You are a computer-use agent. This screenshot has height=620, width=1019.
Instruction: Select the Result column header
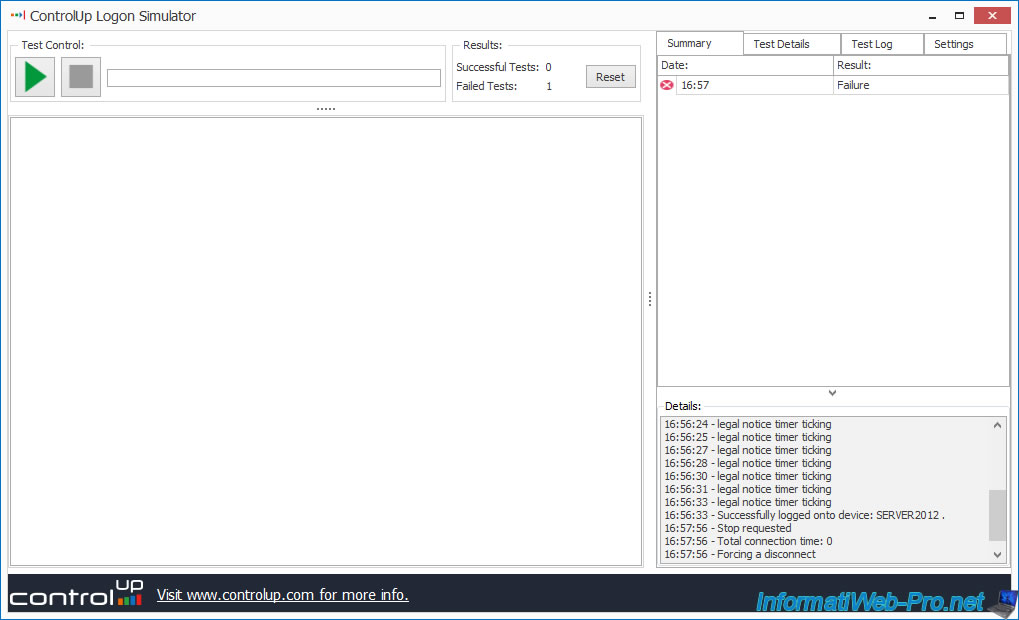point(921,65)
